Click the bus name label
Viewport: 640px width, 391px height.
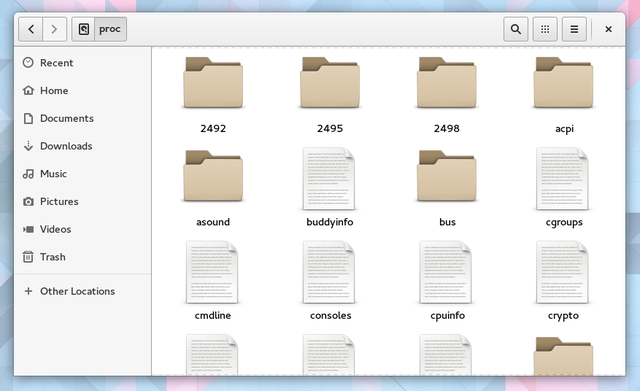[447, 222]
